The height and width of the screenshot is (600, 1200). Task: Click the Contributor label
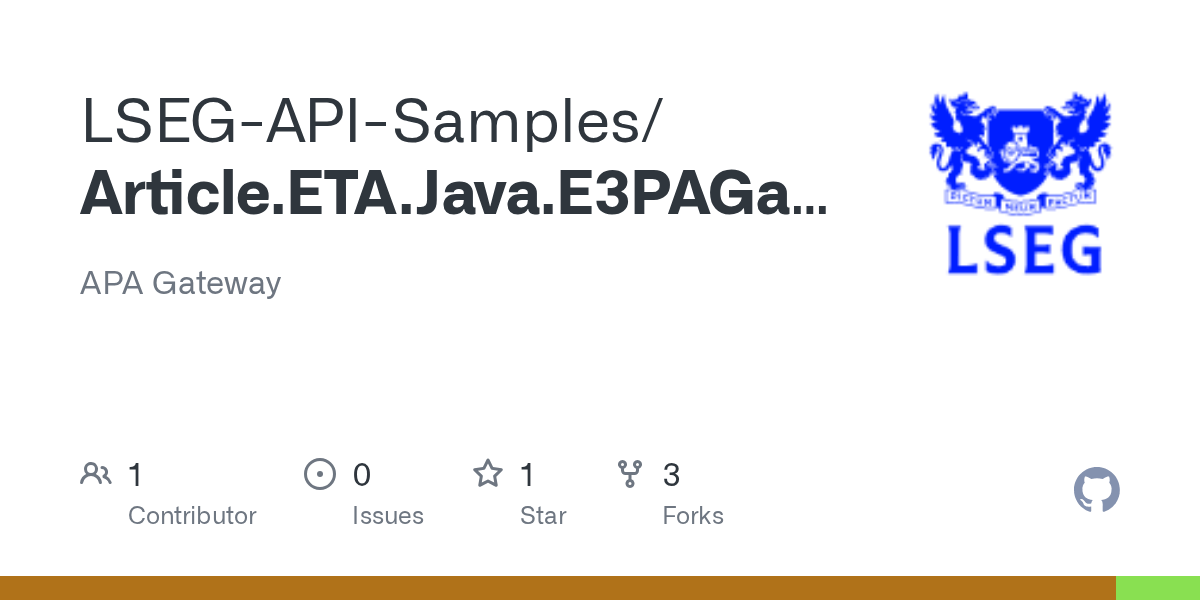pyautogui.click(x=192, y=516)
